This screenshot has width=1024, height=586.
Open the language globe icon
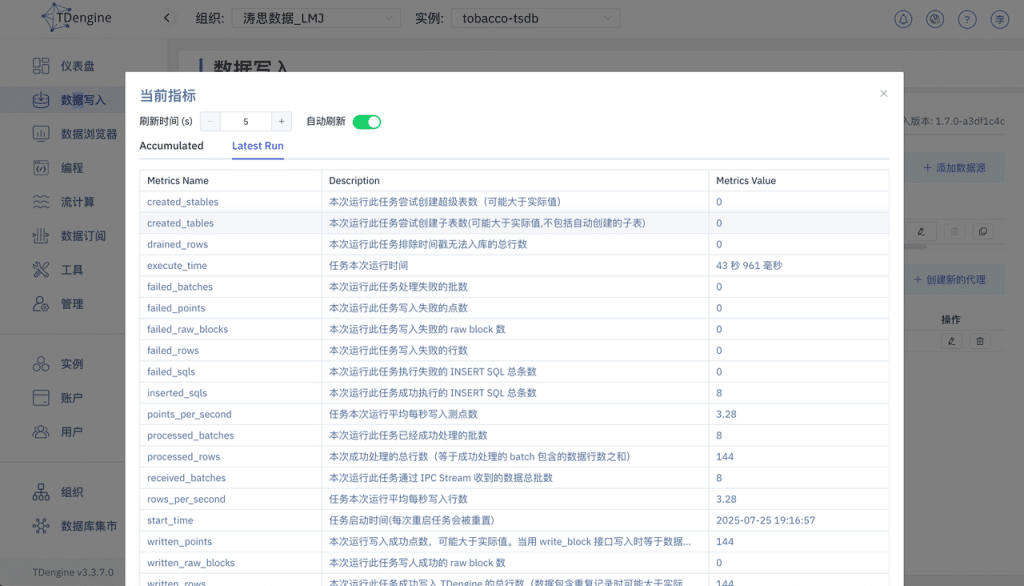click(x=934, y=18)
